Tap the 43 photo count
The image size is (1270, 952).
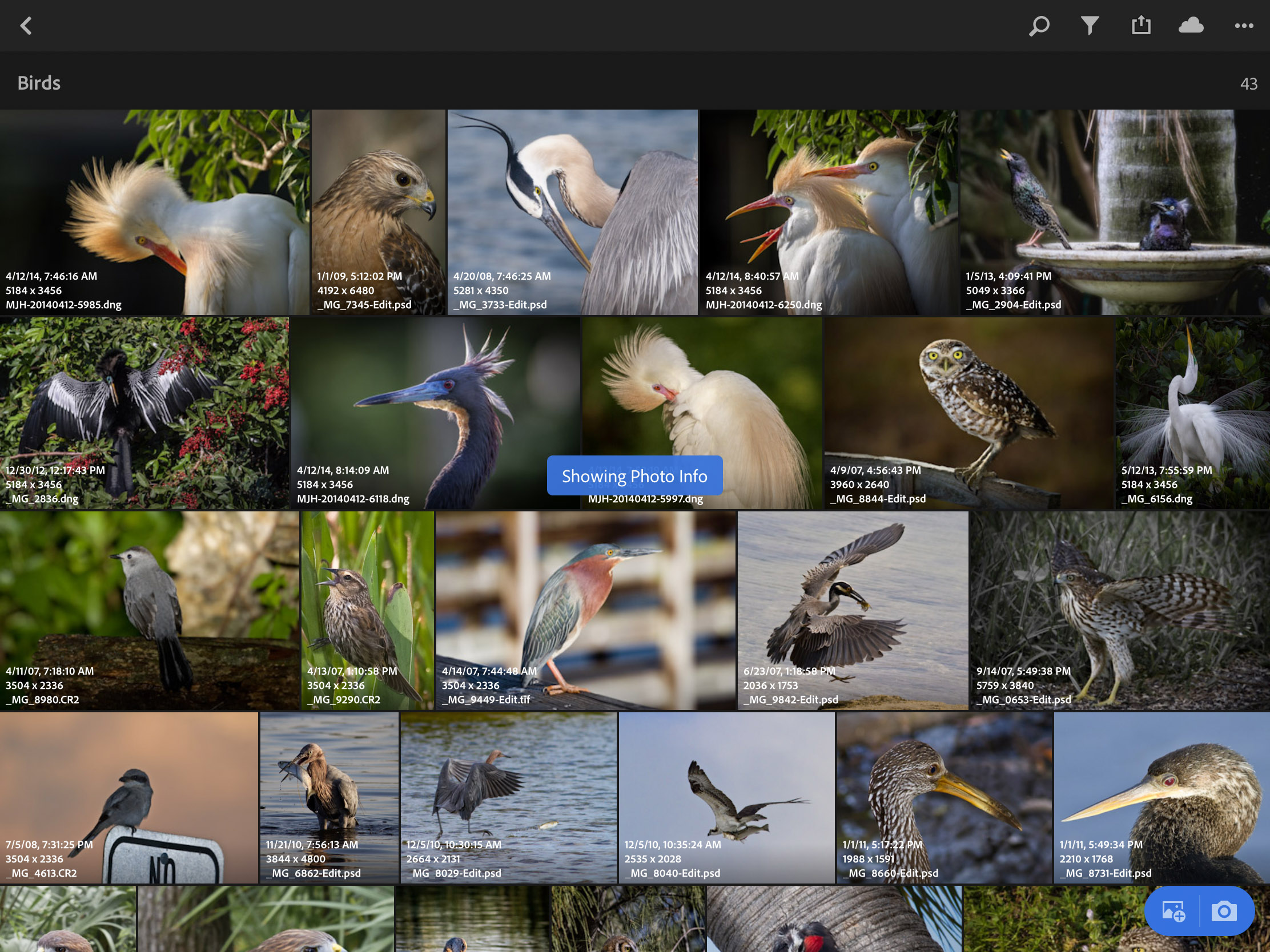tap(1249, 84)
